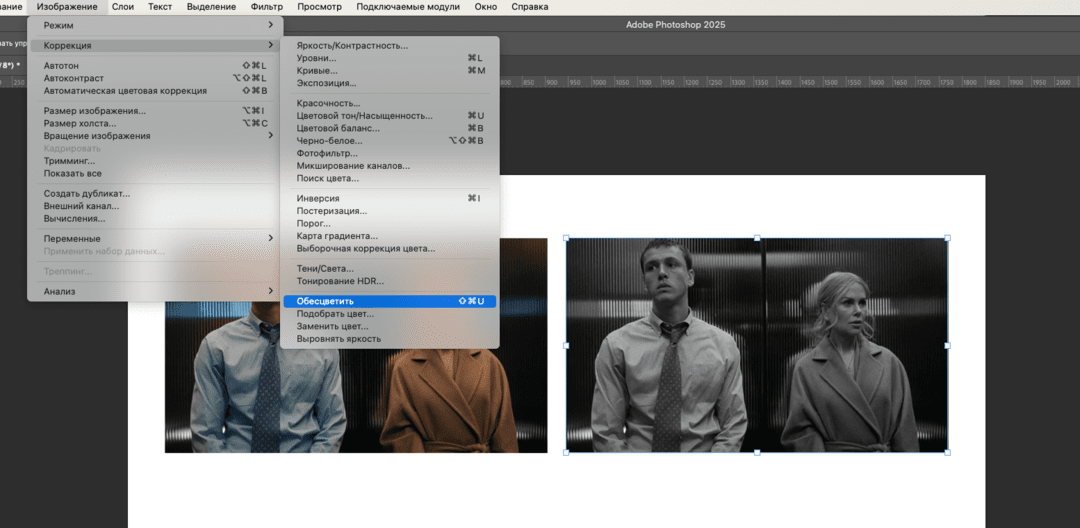The width and height of the screenshot is (1080, 528).
Task: Select Тени/Света adjustment
Action: 326,268
